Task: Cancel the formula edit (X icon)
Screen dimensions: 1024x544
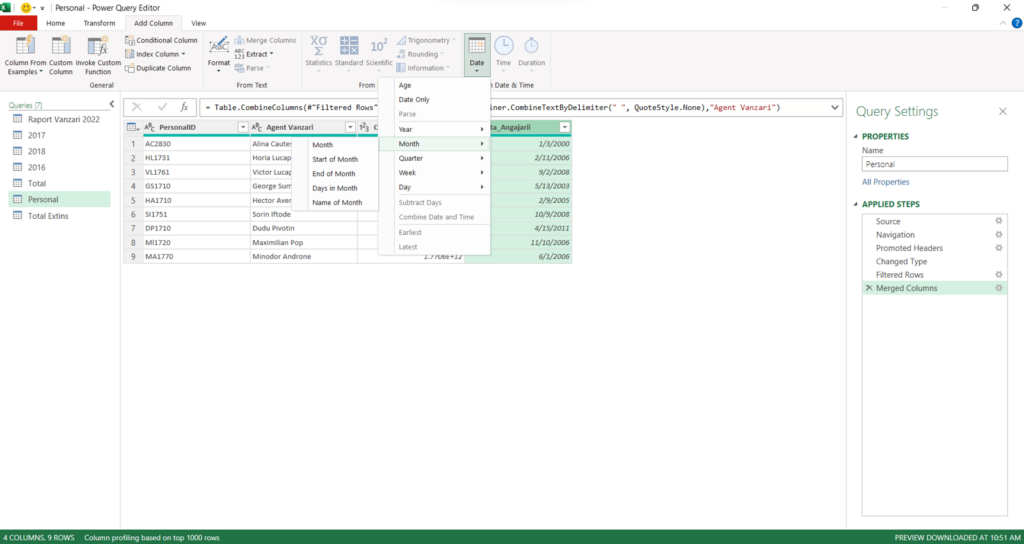Action: (137, 107)
